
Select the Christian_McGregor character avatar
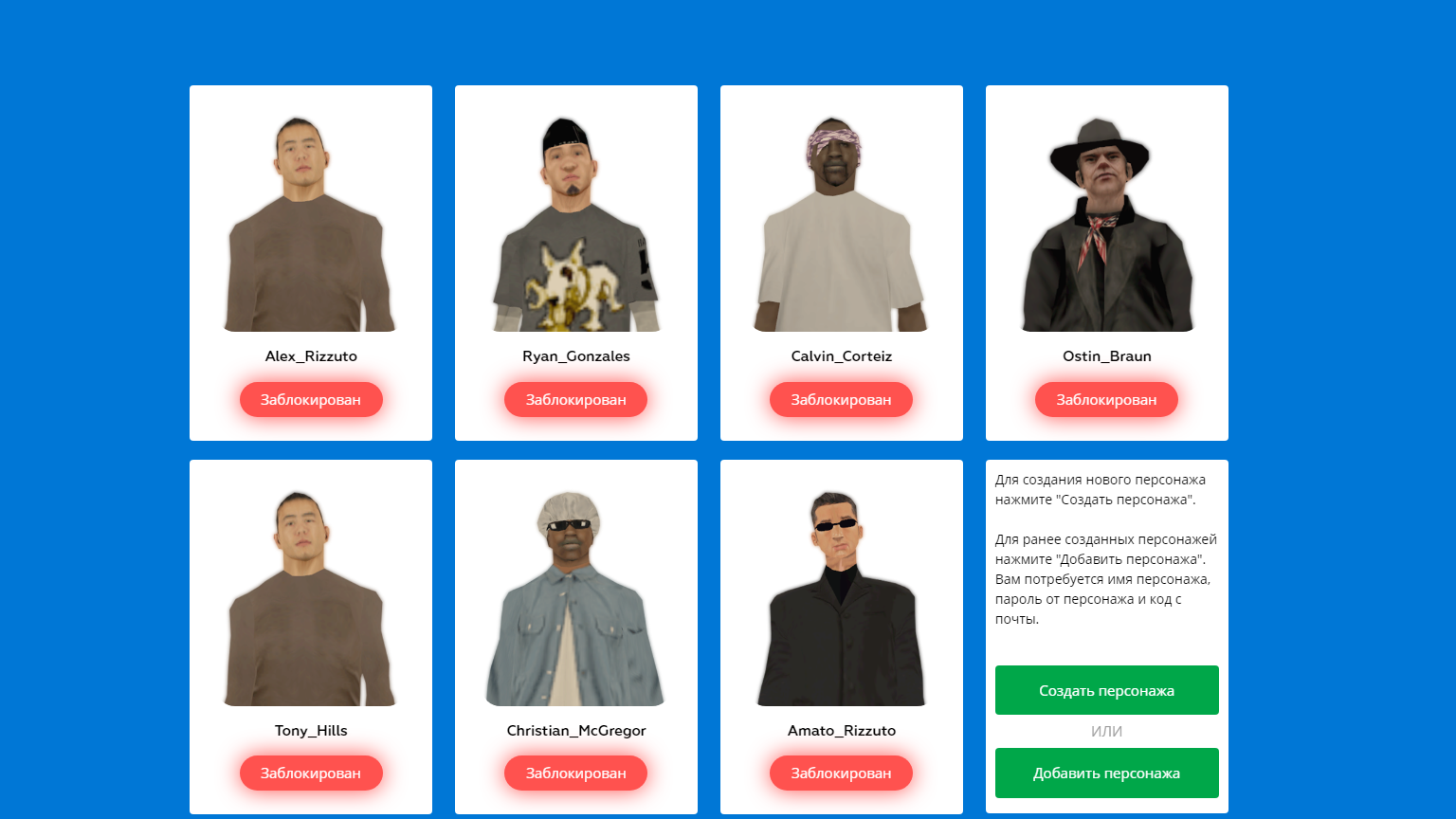[576, 597]
